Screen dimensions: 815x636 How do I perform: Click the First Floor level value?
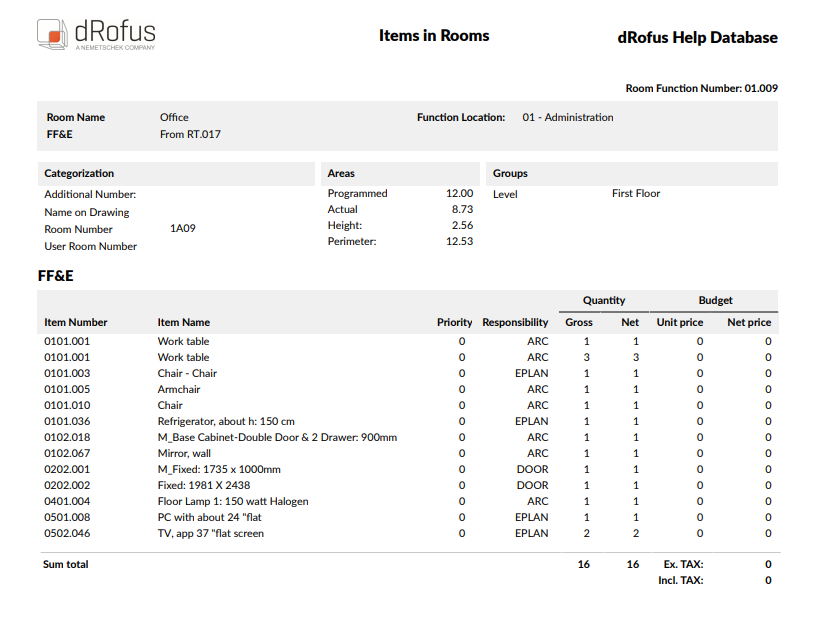(x=636, y=194)
